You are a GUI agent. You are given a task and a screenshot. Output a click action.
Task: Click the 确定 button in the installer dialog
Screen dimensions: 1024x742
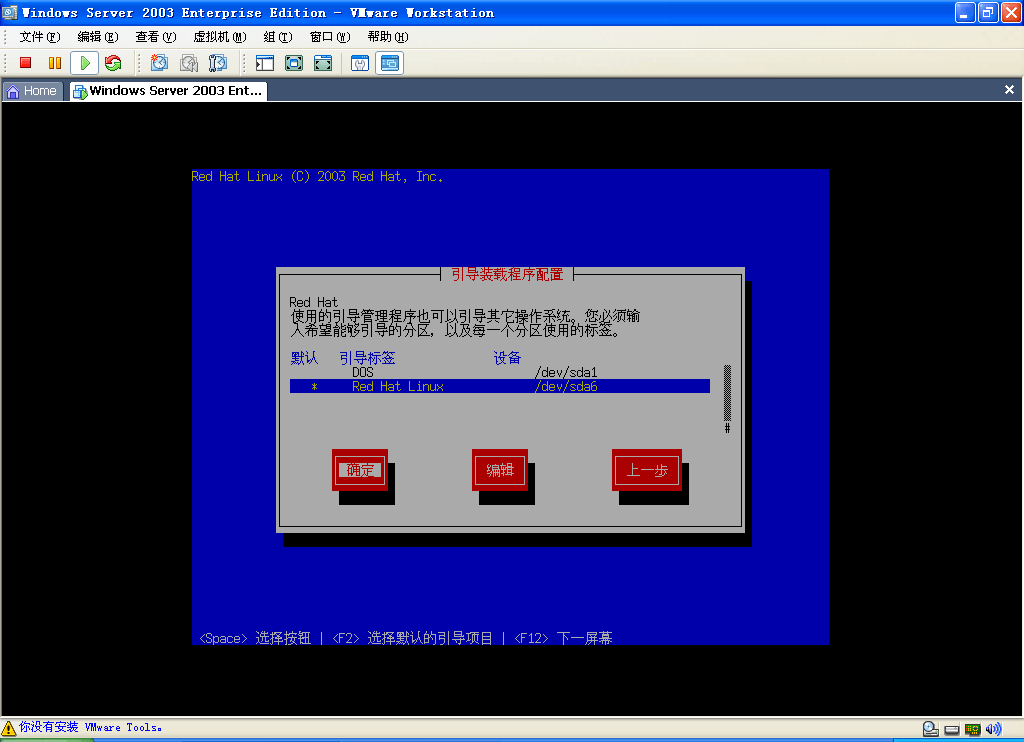[360, 470]
